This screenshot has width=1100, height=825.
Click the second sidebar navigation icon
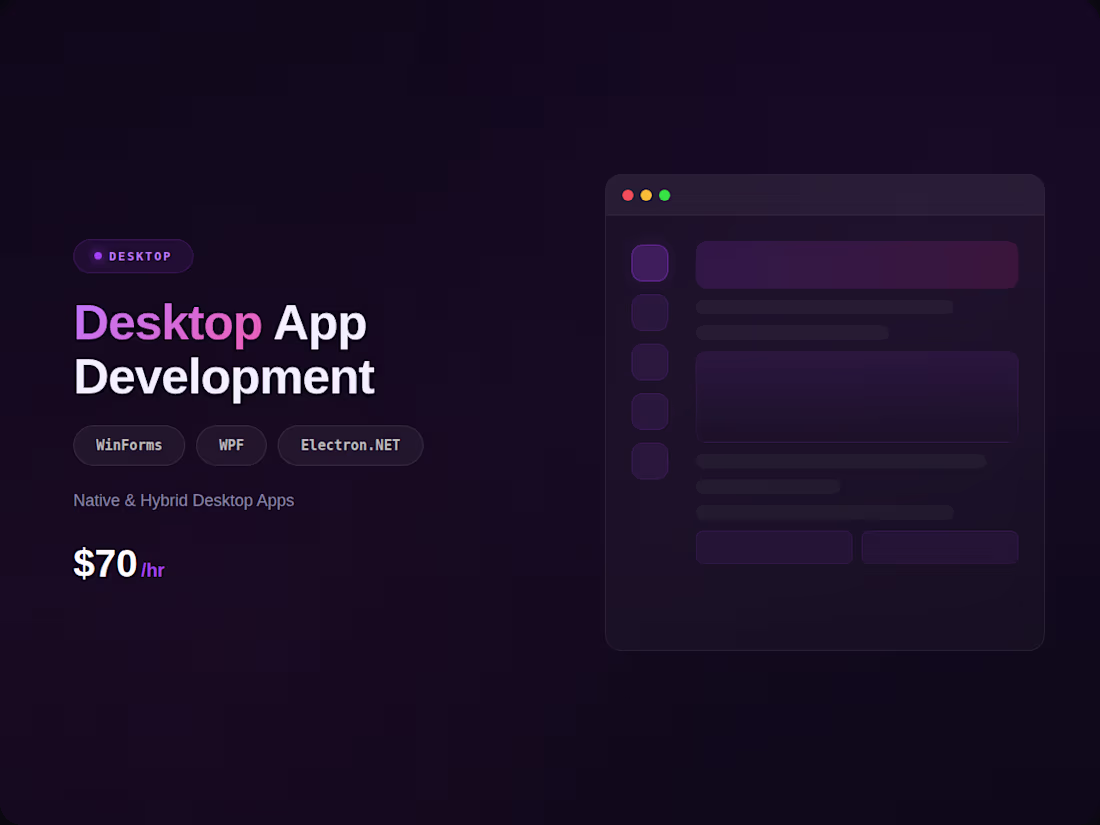click(x=650, y=312)
